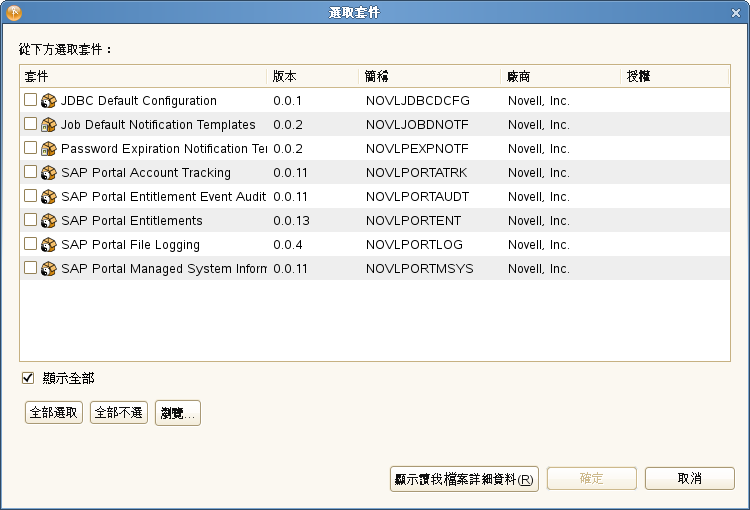Check the SAP Portal File Logging checkbox
The width and height of the screenshot is (750, 510).
point(30,243)
